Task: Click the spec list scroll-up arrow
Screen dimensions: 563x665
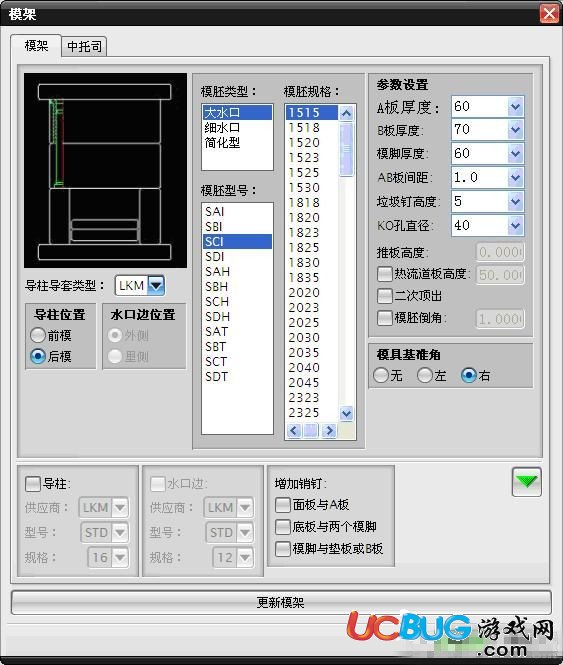Action: pyautogui.click(x=346, y=113)
